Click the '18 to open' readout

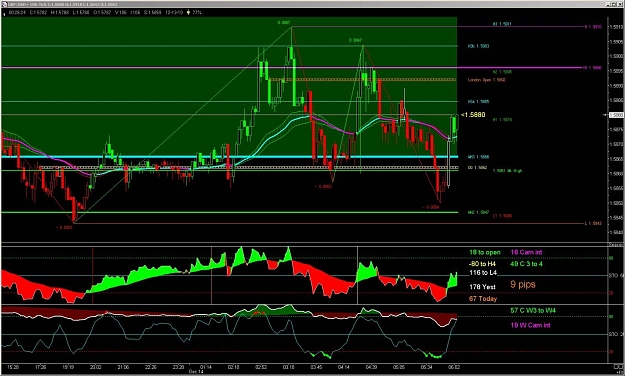point(485,252)
